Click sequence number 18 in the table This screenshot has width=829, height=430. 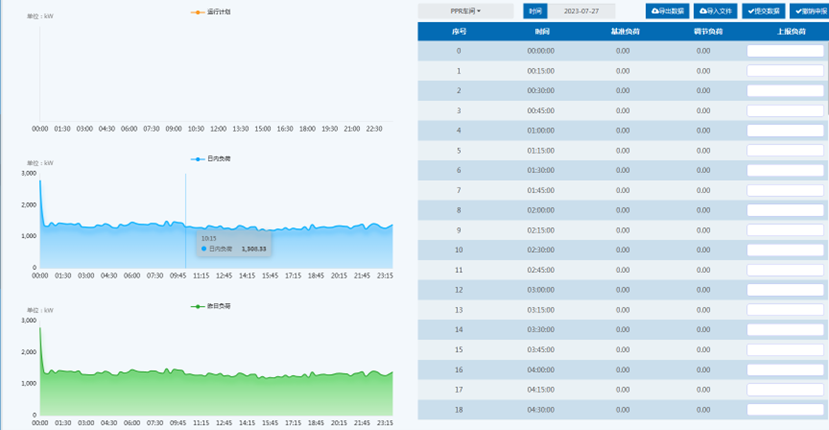459,409
